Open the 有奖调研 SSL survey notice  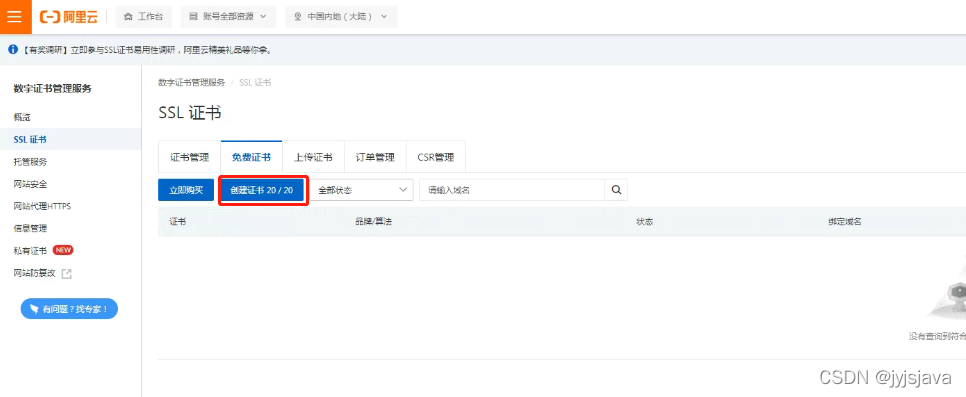[x=147, y=50]
